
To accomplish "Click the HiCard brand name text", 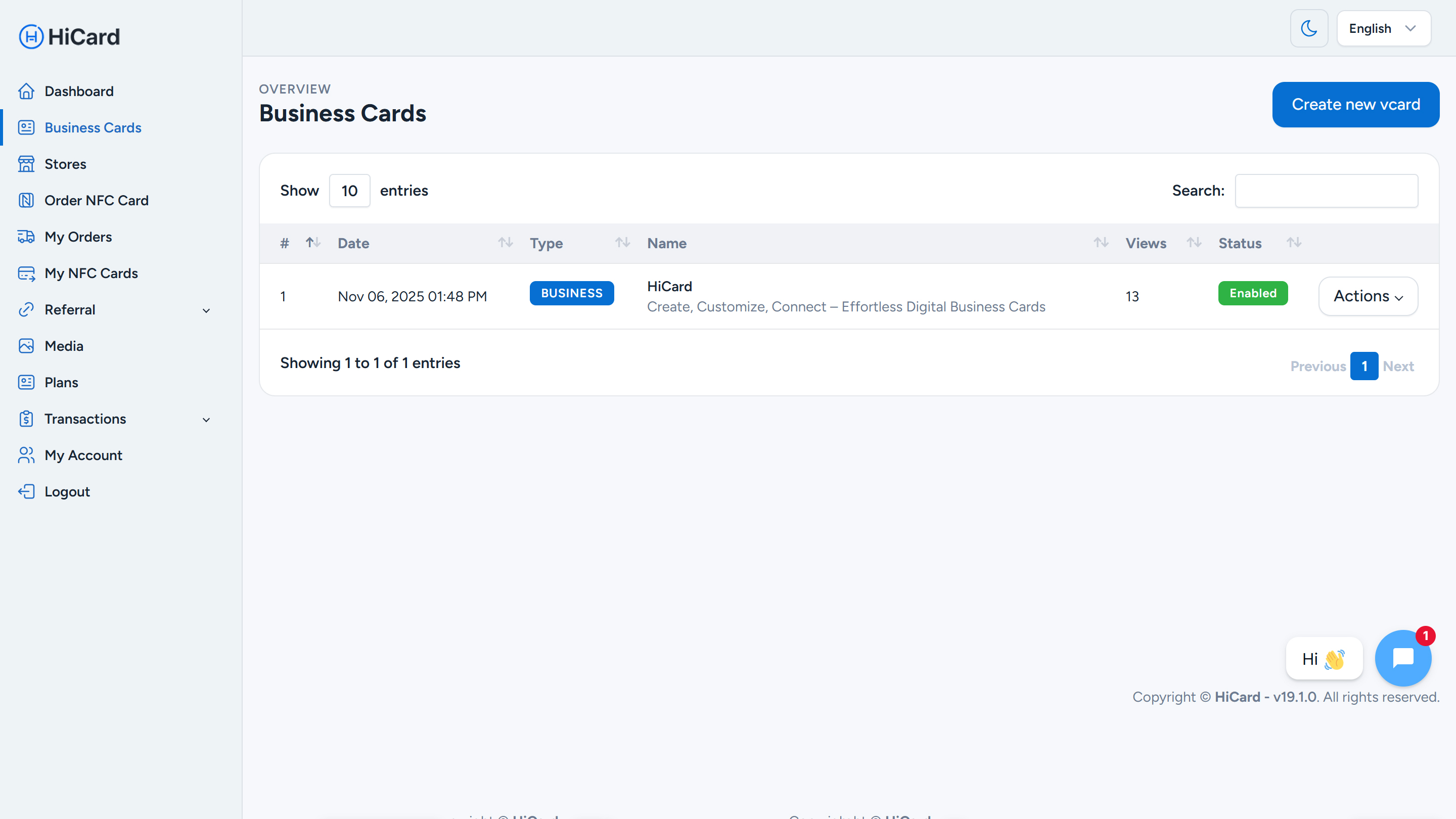I will coord(83,37).
